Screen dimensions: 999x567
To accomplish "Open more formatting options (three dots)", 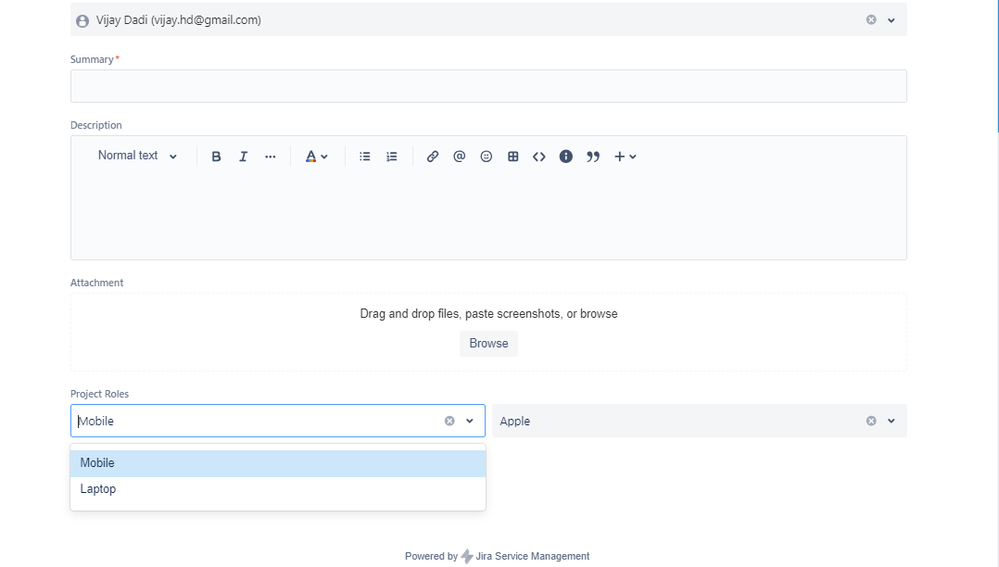I will pyautogui.click(x=270, y=157).
